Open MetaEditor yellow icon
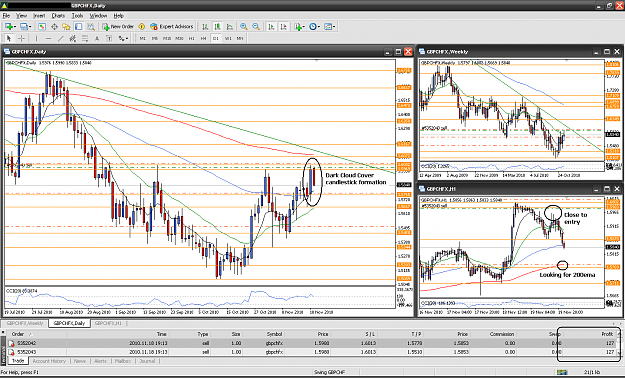625x378 pixels. [x=142, y=27]
